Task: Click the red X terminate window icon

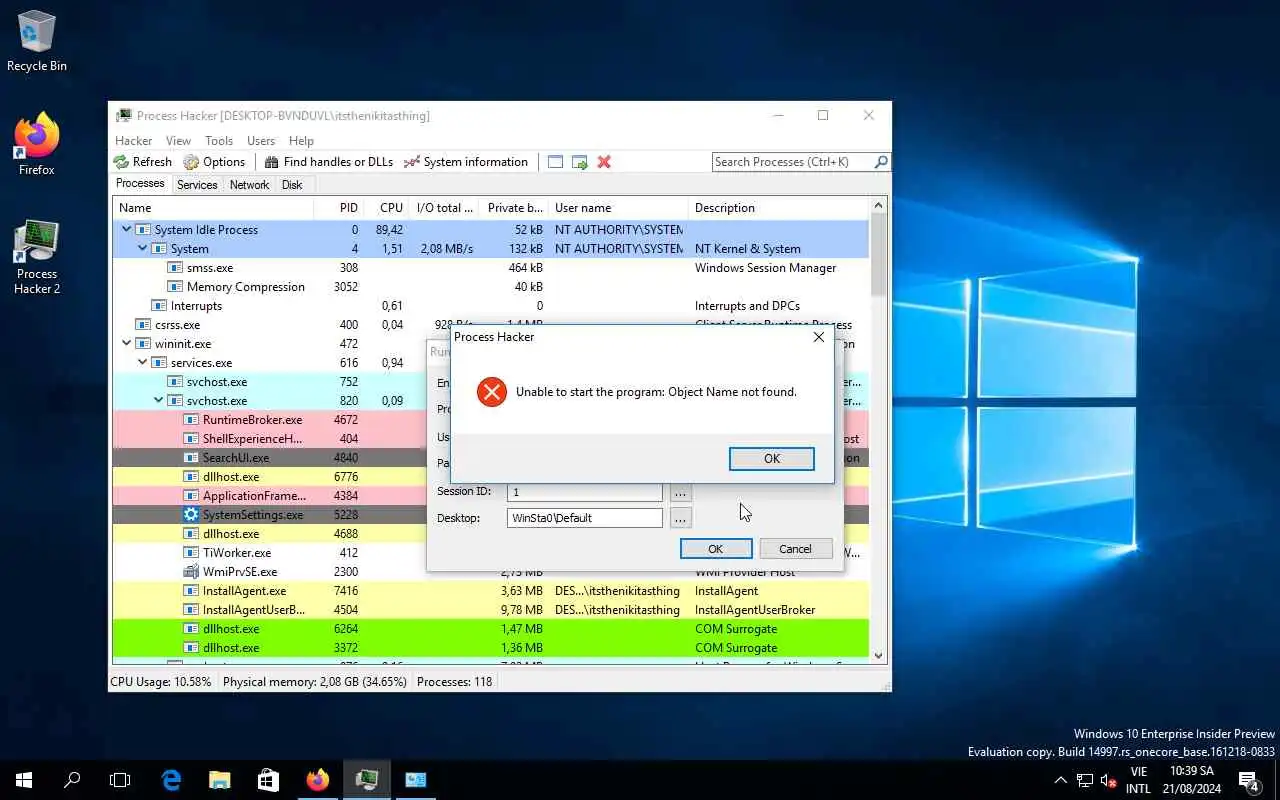Action: point(604,162)
